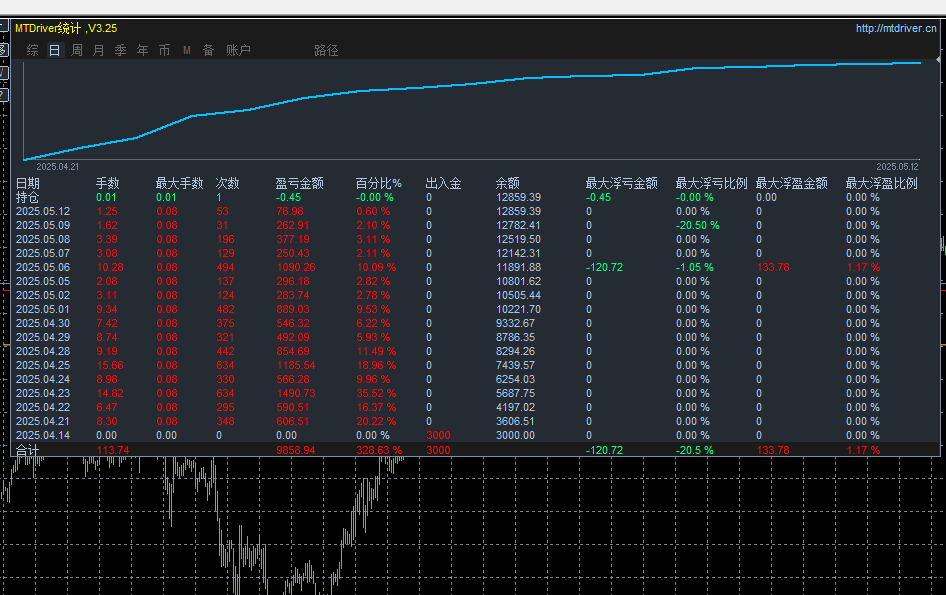The width and height of the screenshot is (946, 595).
Task: Open the 周 weekly statistics tab
Action: tap(76, 50)
